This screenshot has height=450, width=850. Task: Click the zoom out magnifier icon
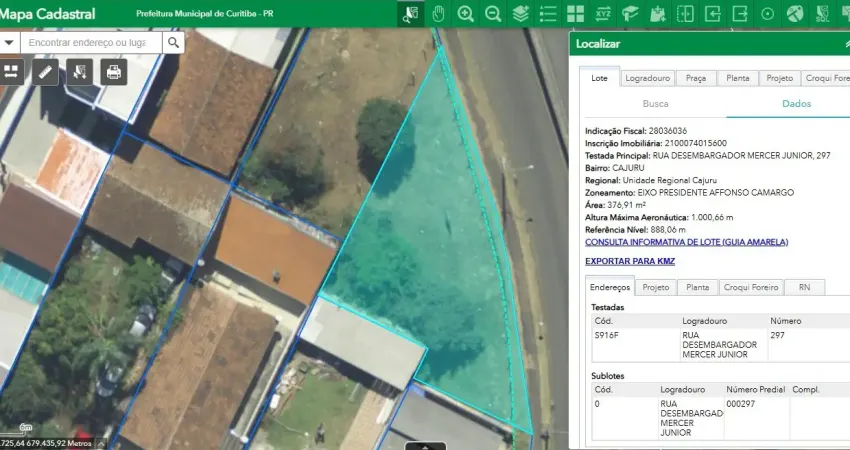(493, 14)
